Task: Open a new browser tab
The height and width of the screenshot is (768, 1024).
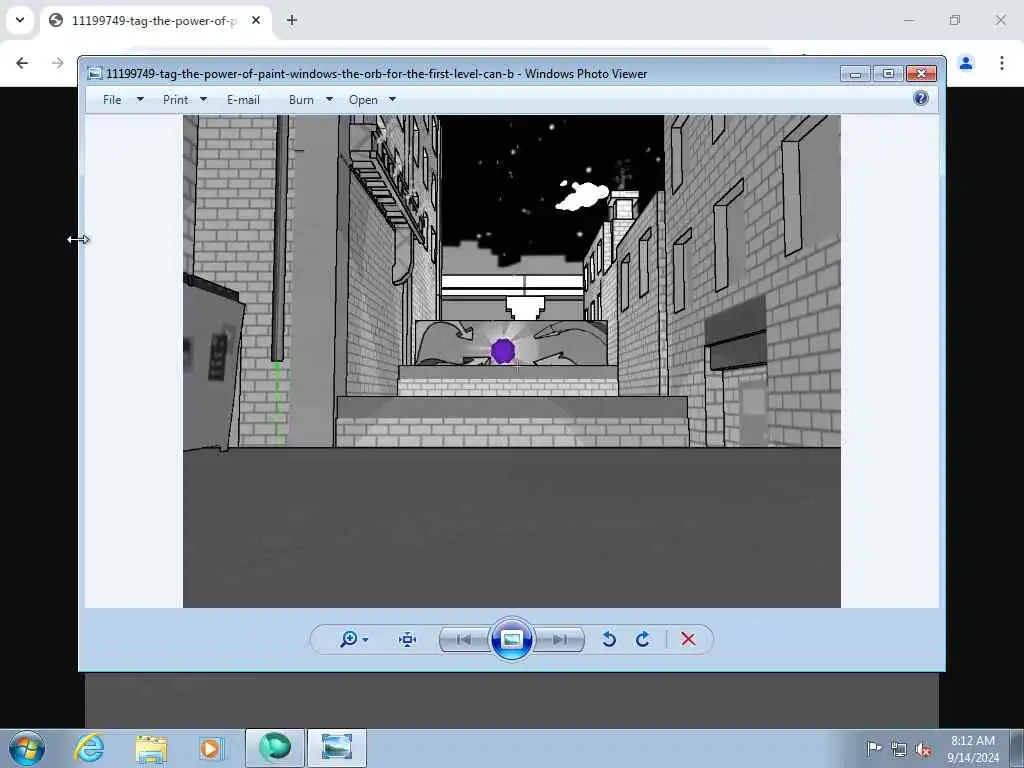Action: click(292, 20)
